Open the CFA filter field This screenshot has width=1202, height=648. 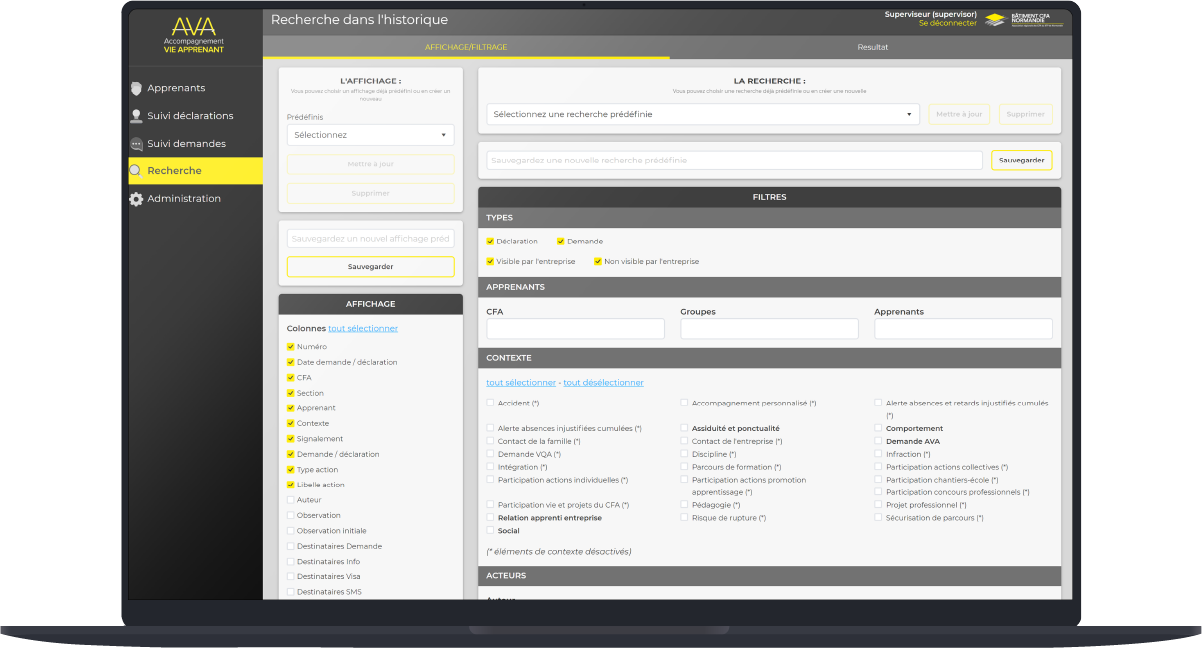pos(575,329)
